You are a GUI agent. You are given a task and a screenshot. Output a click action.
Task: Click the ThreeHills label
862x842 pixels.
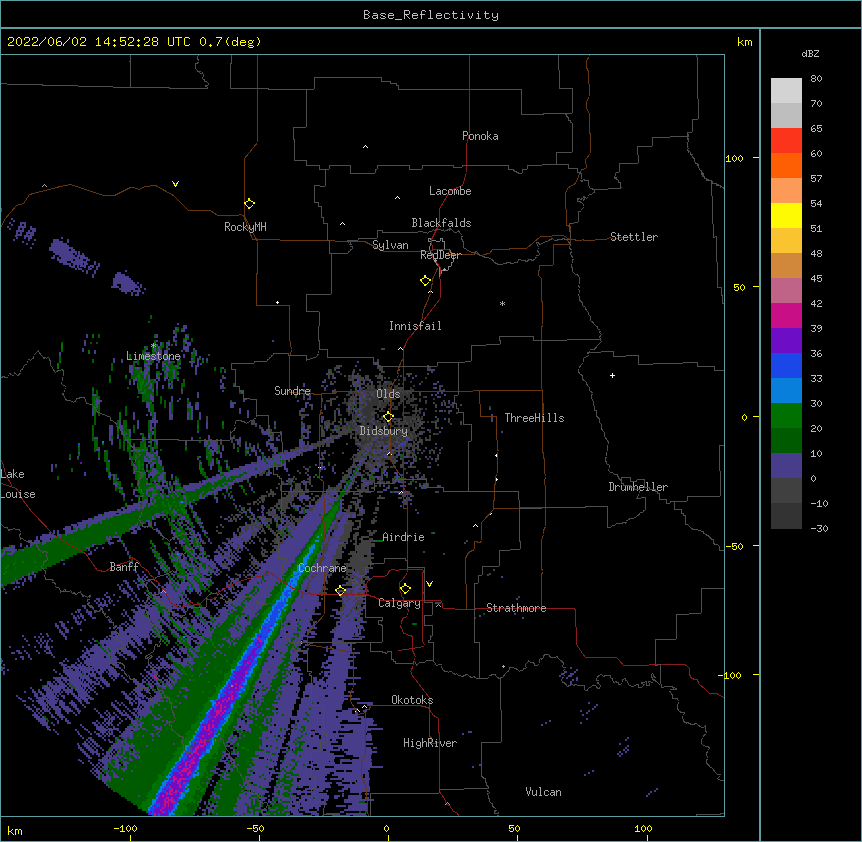(534, 418)
